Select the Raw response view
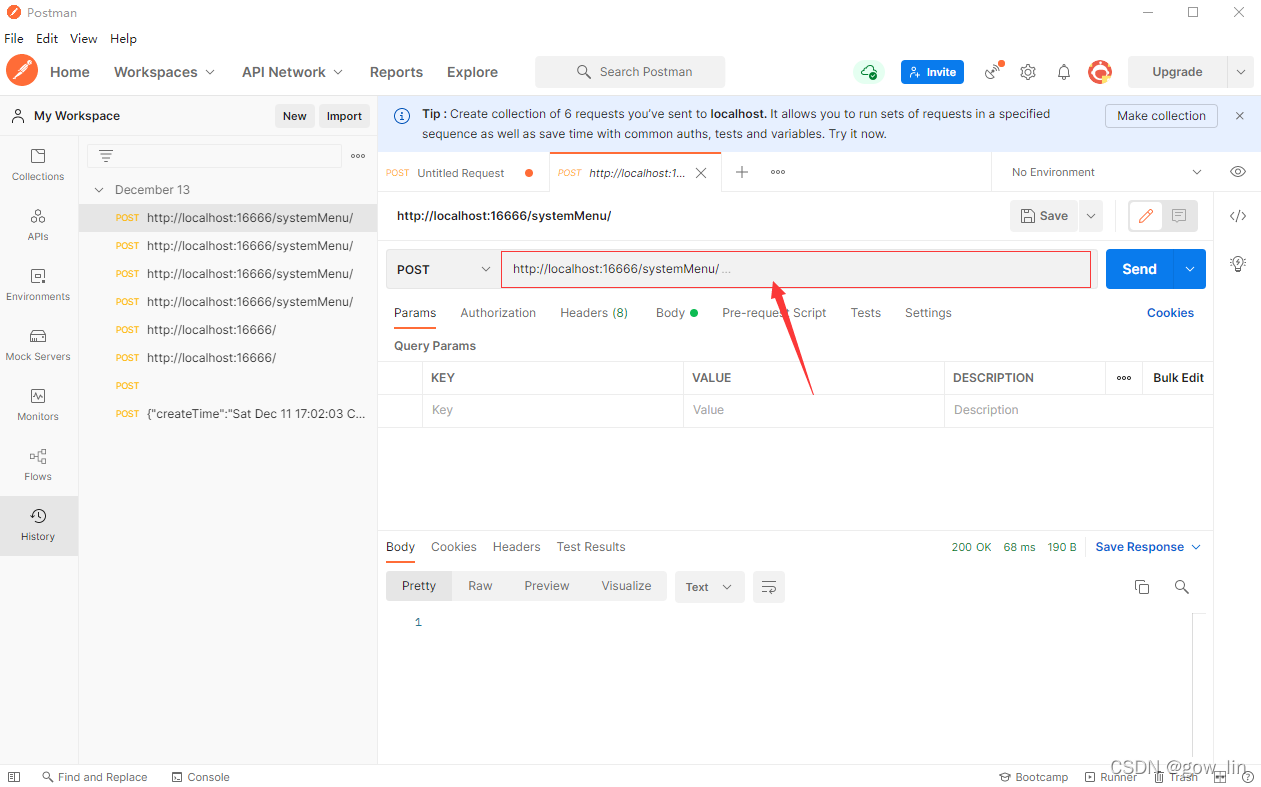This screenshot has width=1261, height=787. click(480, 586)
